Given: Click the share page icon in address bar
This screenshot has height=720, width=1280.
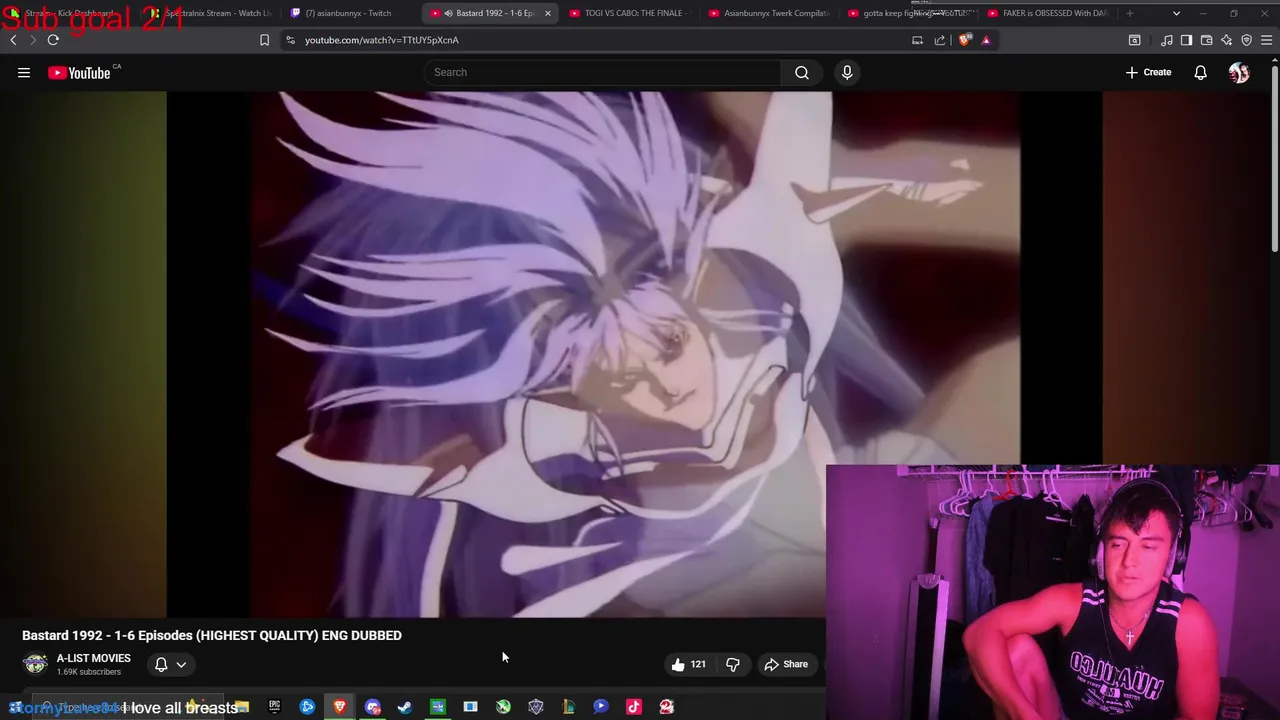Looking at the screenshot, I should (940, 40).
